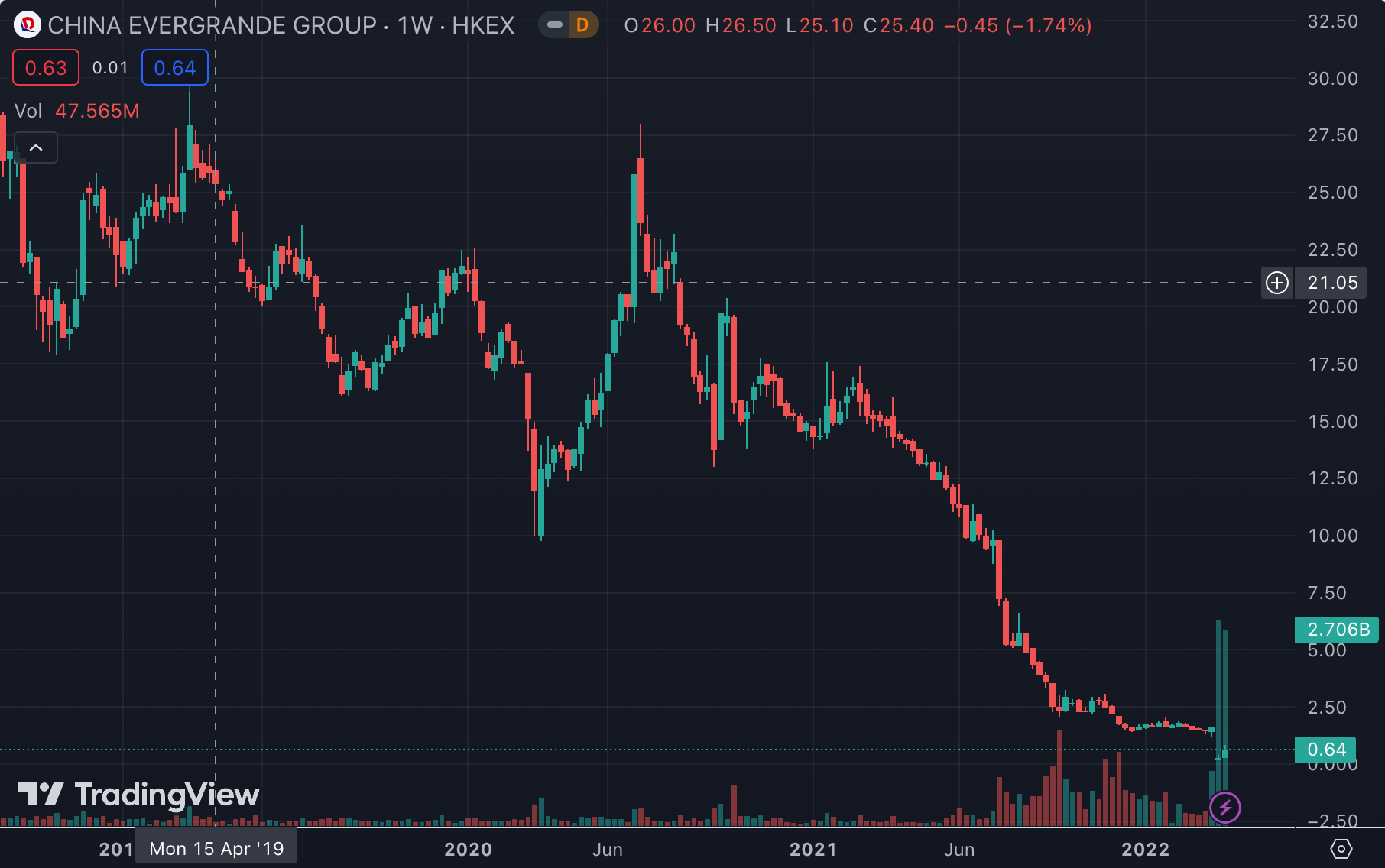Click the 2021 label on time axis
Screen dimensions: 1385x868
pyautogui.click(x=813, y=849)
